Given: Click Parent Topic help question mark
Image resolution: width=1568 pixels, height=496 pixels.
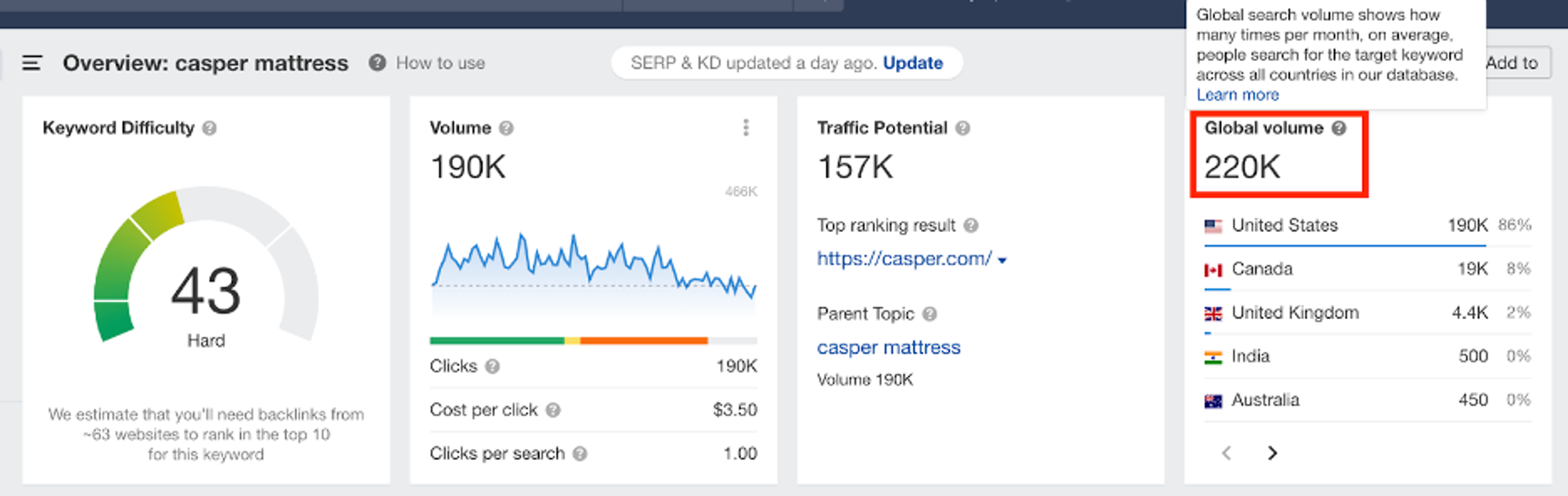Looking at the screenshot, I should [x=929, y=315].
